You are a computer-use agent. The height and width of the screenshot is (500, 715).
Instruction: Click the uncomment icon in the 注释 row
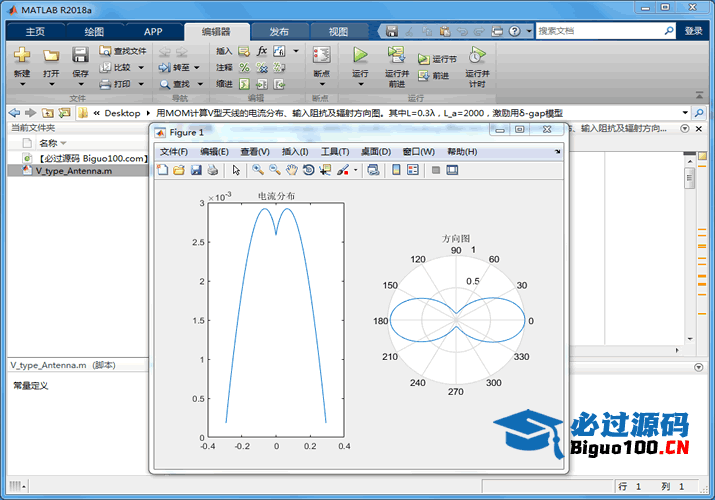coord(262,67)
